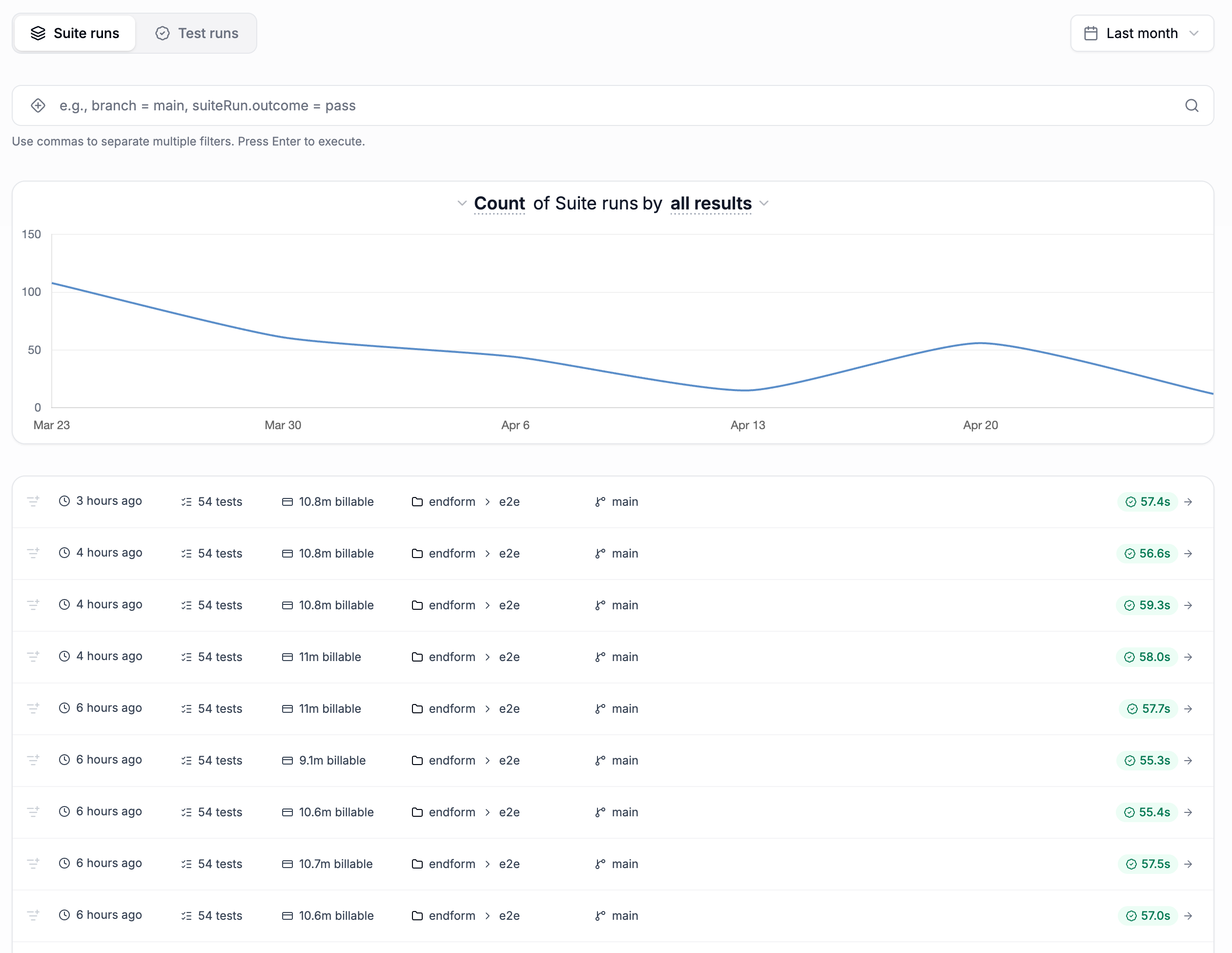
Task: Click branch icon in the 57.4s row
Action: (x=600, y=501)
